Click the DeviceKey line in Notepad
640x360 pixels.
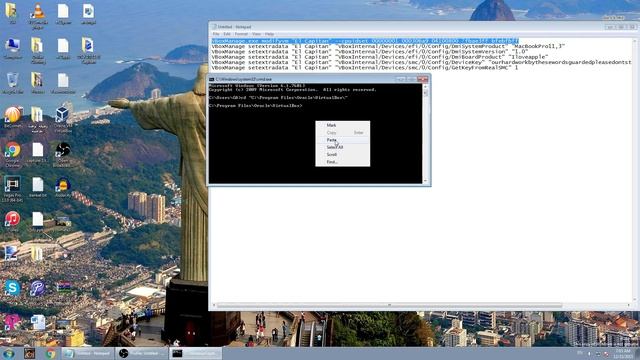[422, 62]
